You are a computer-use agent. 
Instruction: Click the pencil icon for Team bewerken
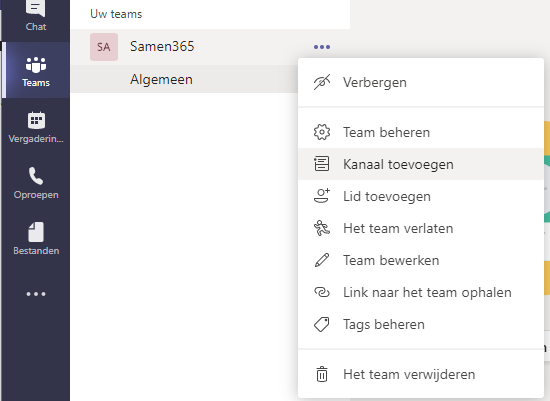pyautogui.click(x=322, y=260)
